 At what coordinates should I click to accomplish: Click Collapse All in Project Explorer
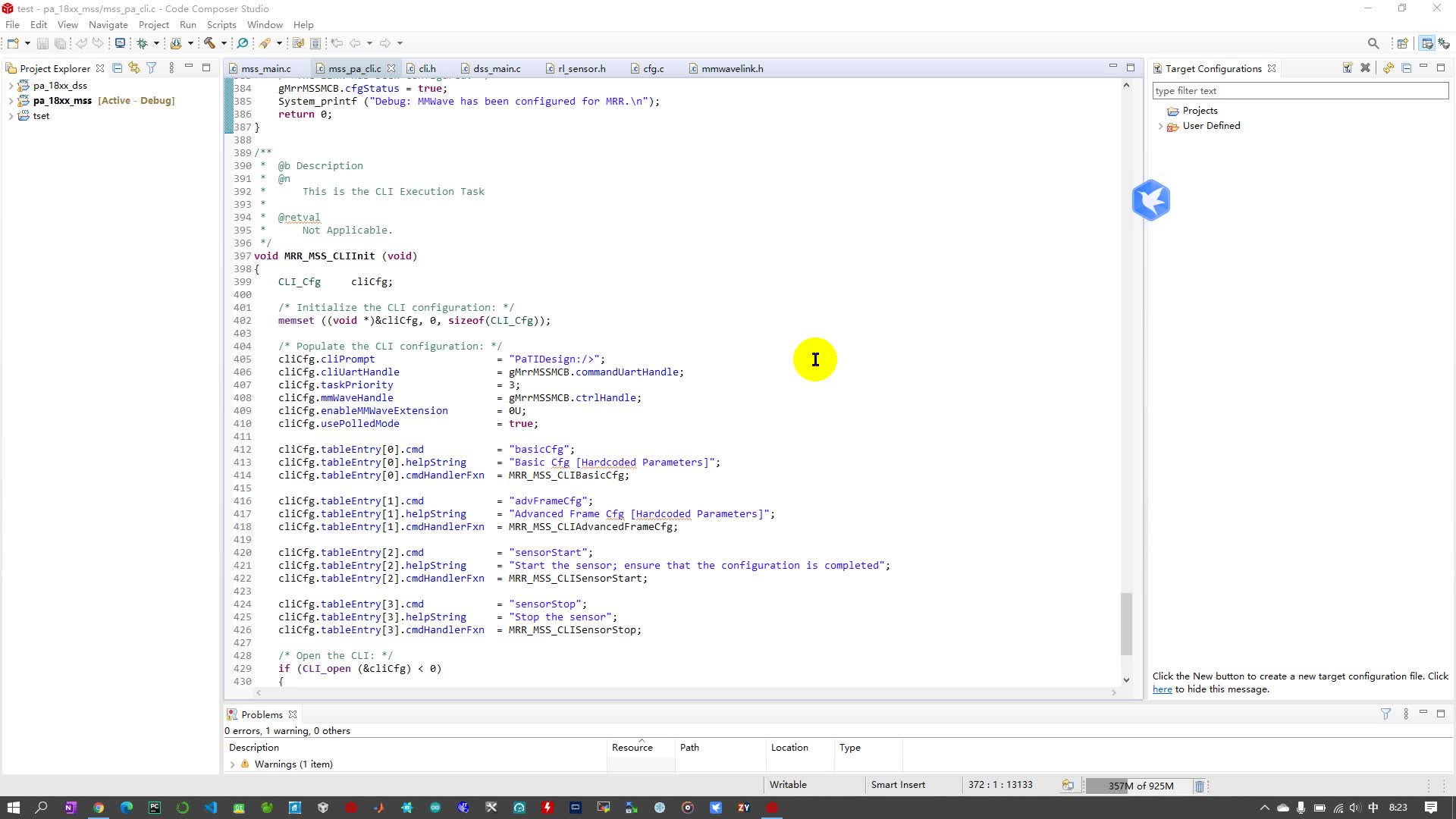118,68
